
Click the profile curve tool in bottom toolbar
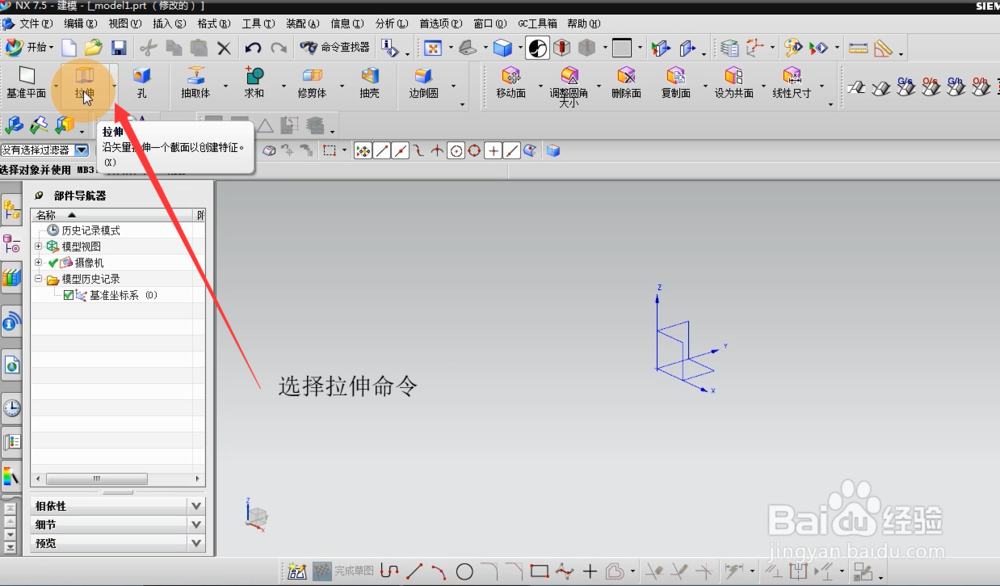(389, 571)
